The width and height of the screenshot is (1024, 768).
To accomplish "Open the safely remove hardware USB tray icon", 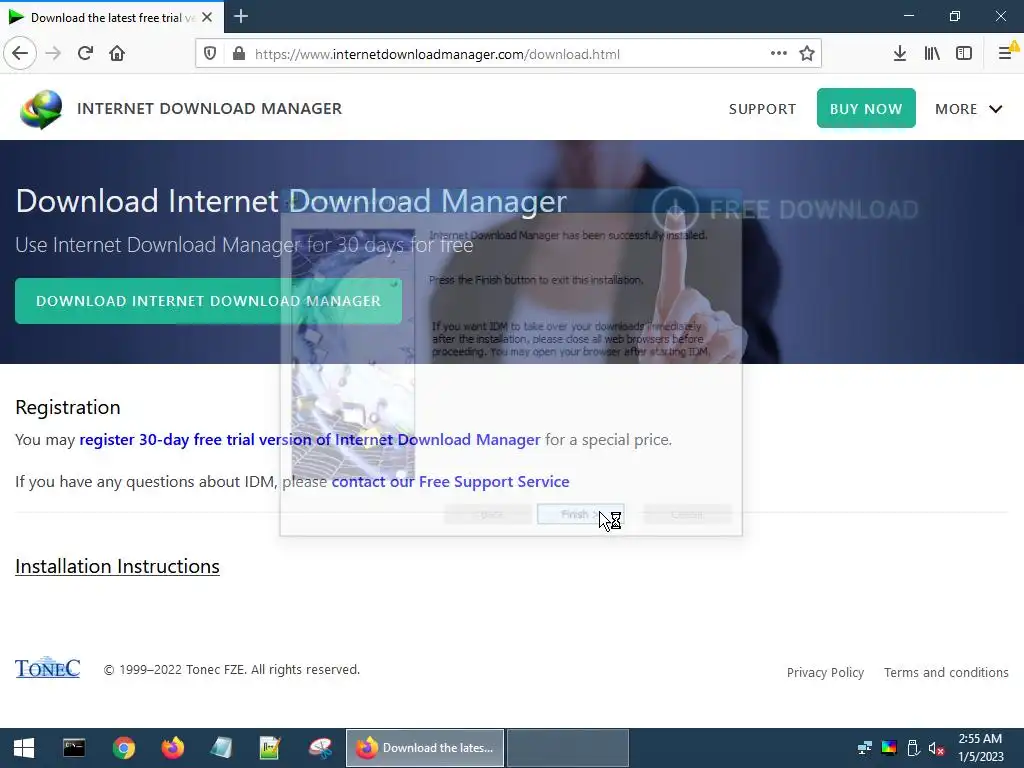I will pyautogui.click(x=913, y=748).
